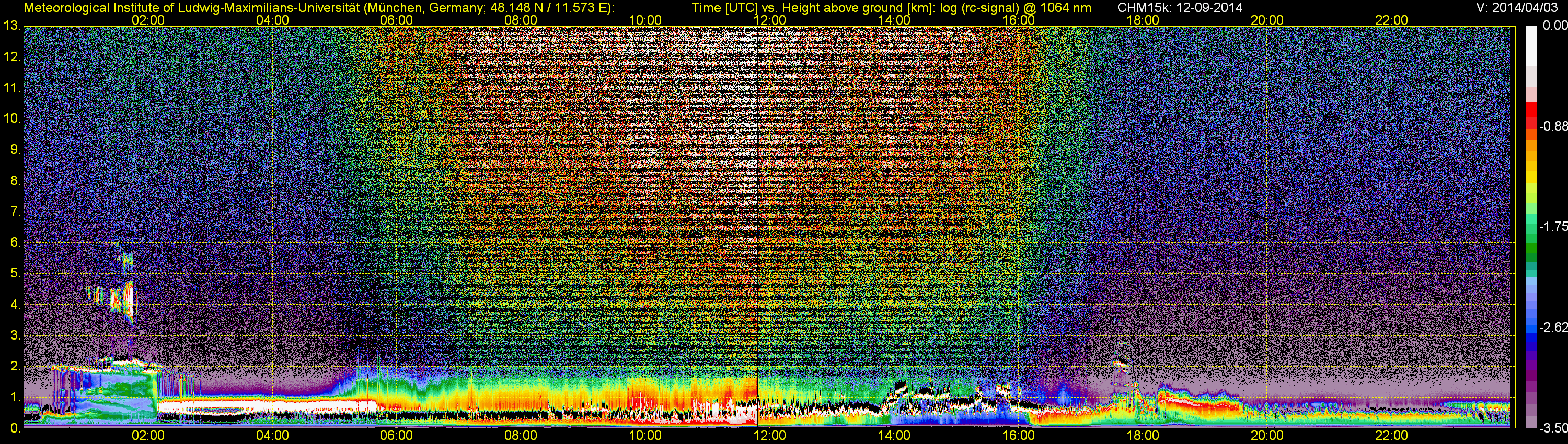This screenshot has width=1568, height=444.
Task: Click the height axis label '10.'
Action: (11, 119)
